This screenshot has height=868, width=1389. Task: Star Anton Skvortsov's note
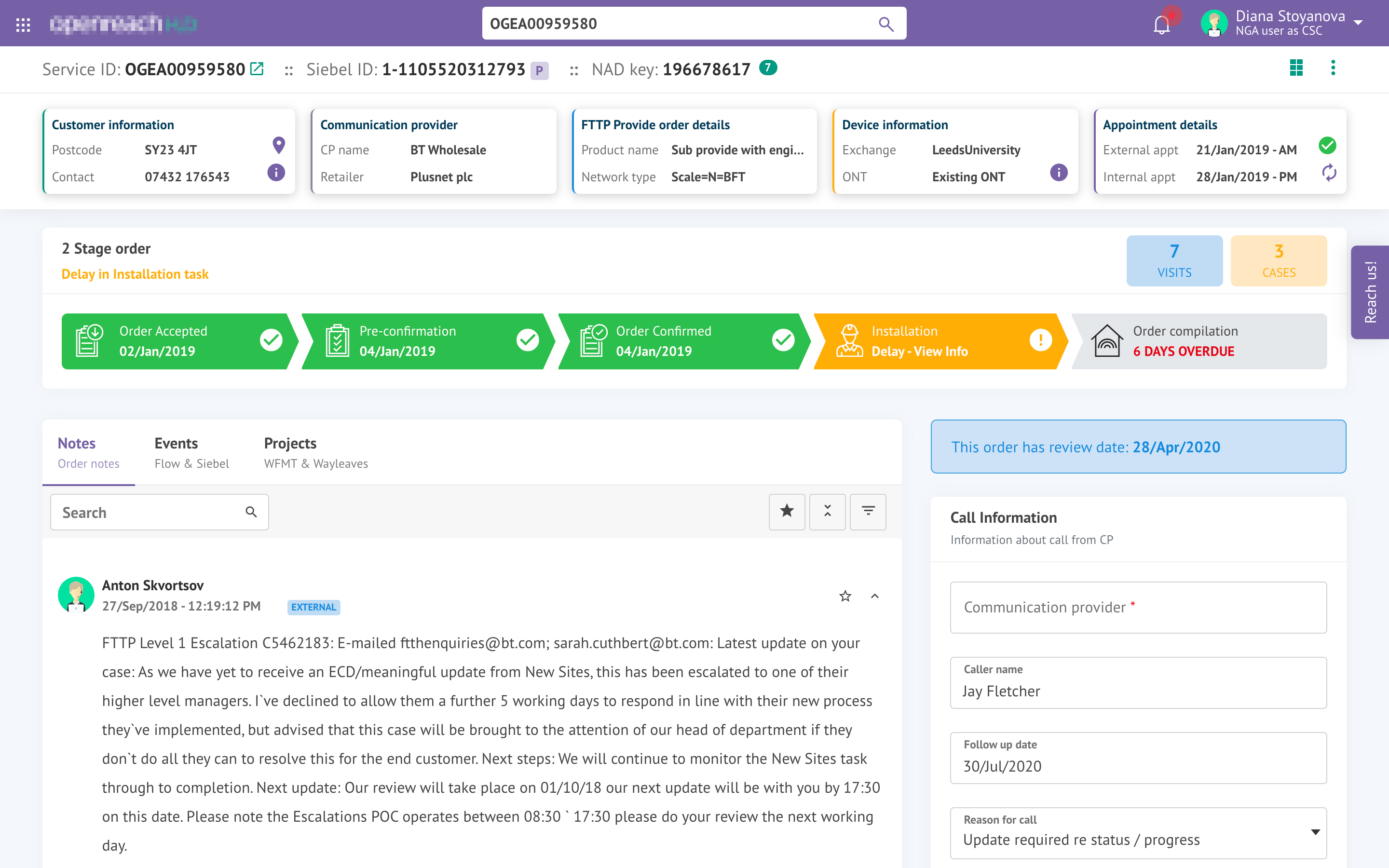click(x=845, y=596)
